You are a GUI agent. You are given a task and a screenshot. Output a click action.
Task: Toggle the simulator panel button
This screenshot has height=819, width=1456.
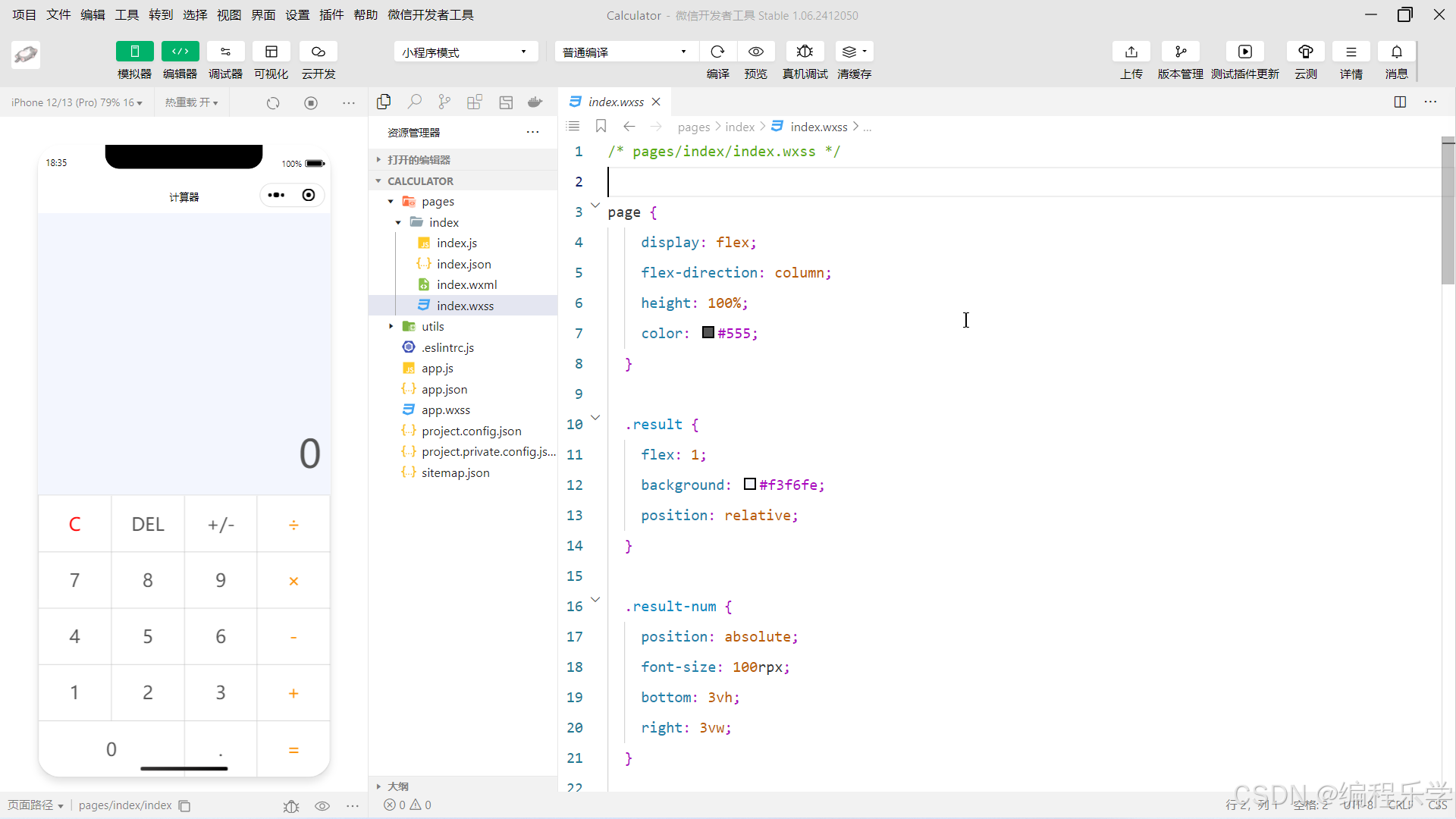click(x=134, y=52)
